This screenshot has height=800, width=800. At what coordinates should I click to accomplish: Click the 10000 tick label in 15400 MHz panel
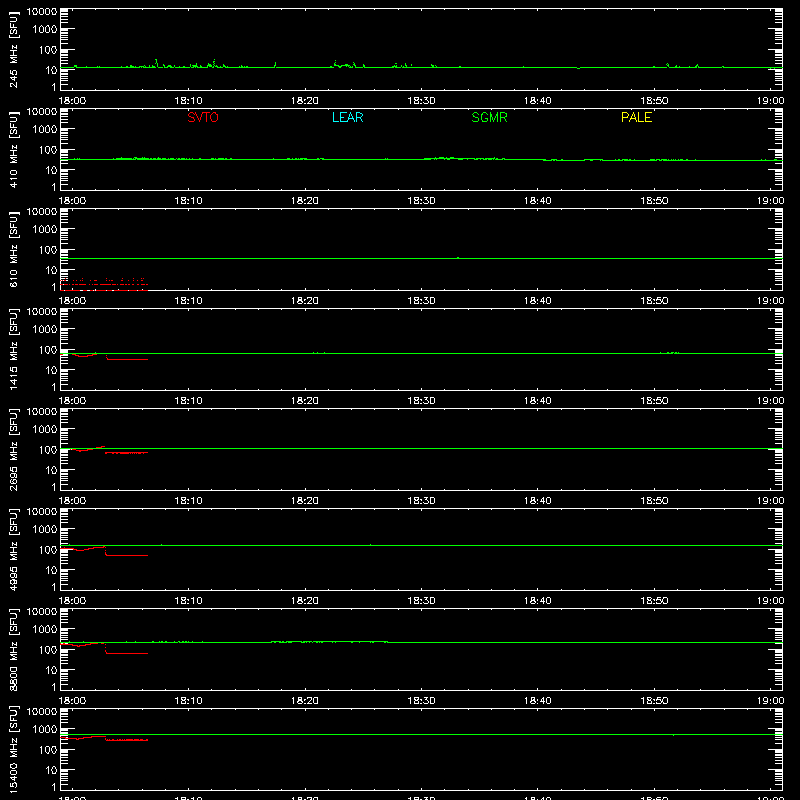[x=42, y=712]
